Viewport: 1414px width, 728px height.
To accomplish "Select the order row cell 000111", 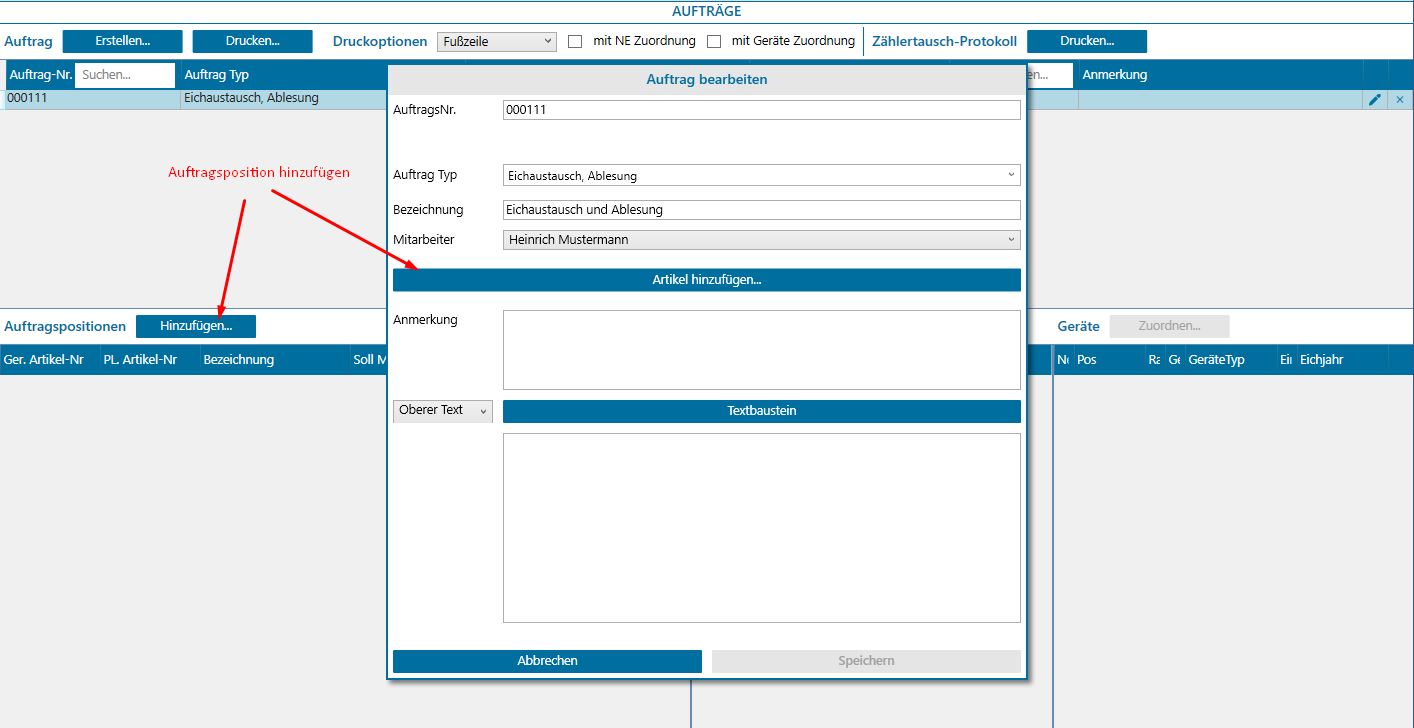I will pyautogui.click(x=92, y=99).
